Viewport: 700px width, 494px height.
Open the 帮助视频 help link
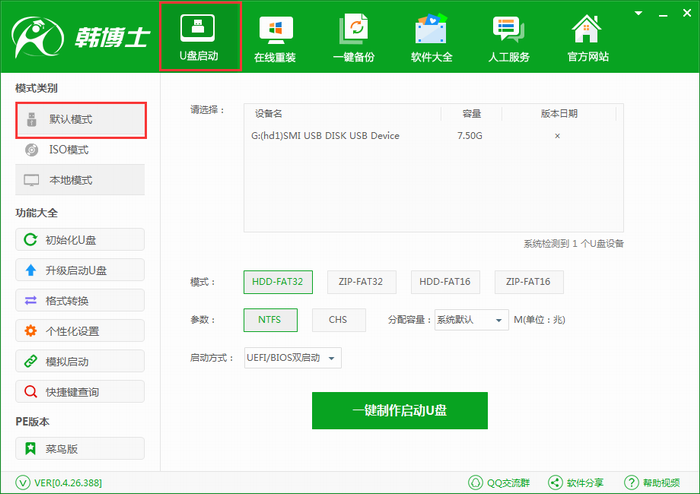click(658, 482)
